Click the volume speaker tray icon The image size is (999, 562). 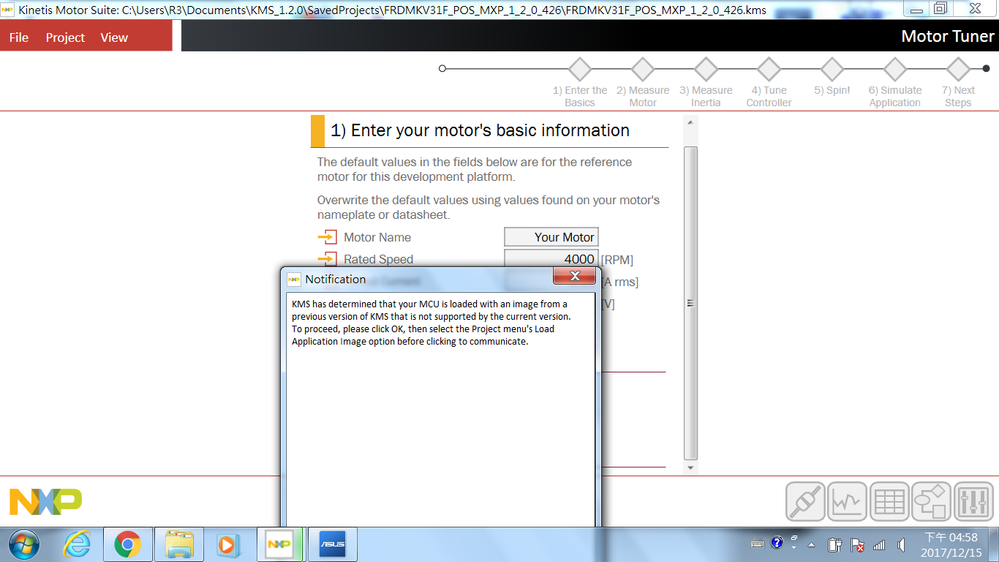(902, 545)
